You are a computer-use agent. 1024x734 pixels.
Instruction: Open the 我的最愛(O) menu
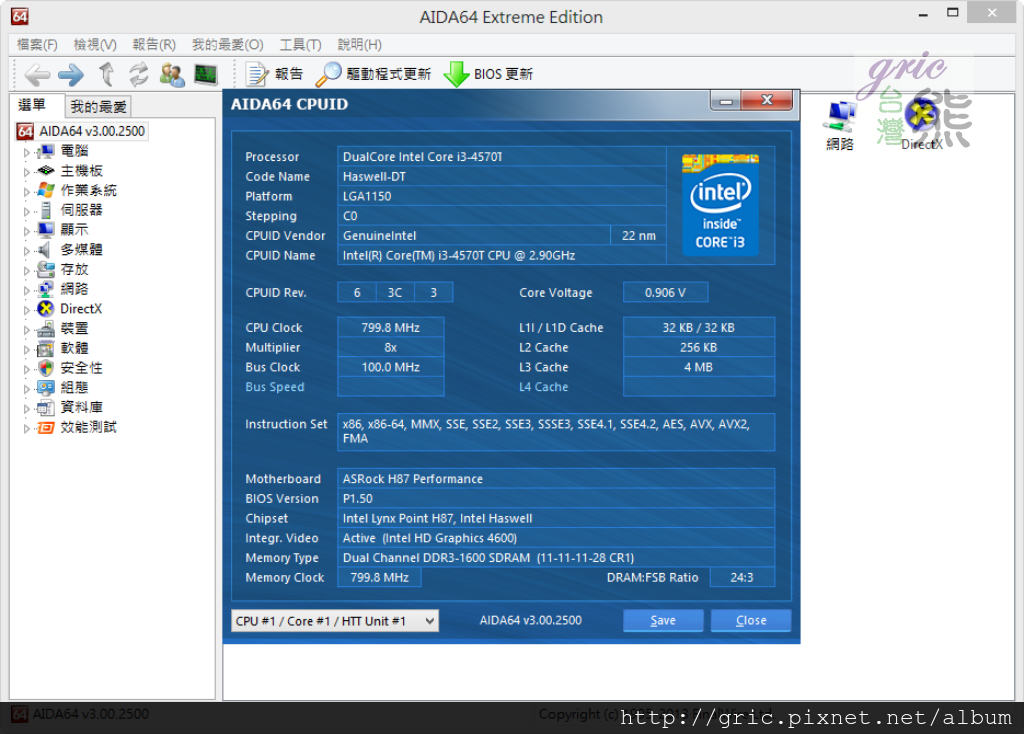227,44
